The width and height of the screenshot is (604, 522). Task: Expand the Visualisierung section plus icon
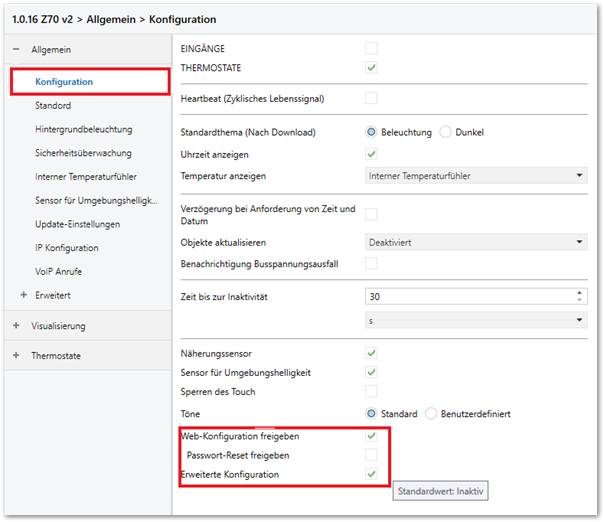coord(16,326)
